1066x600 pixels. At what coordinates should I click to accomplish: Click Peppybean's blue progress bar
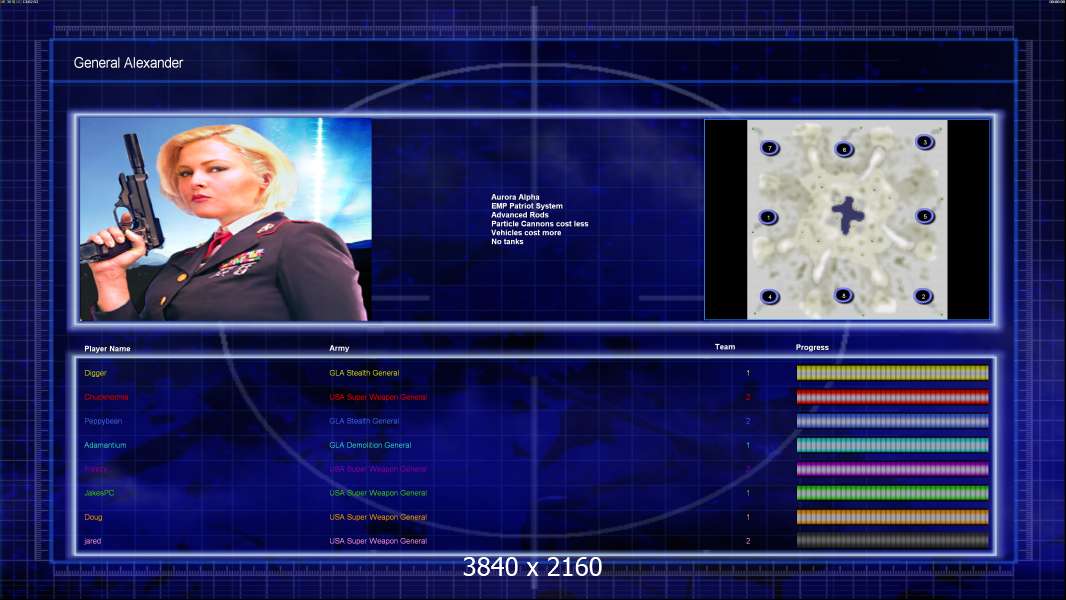892,421
